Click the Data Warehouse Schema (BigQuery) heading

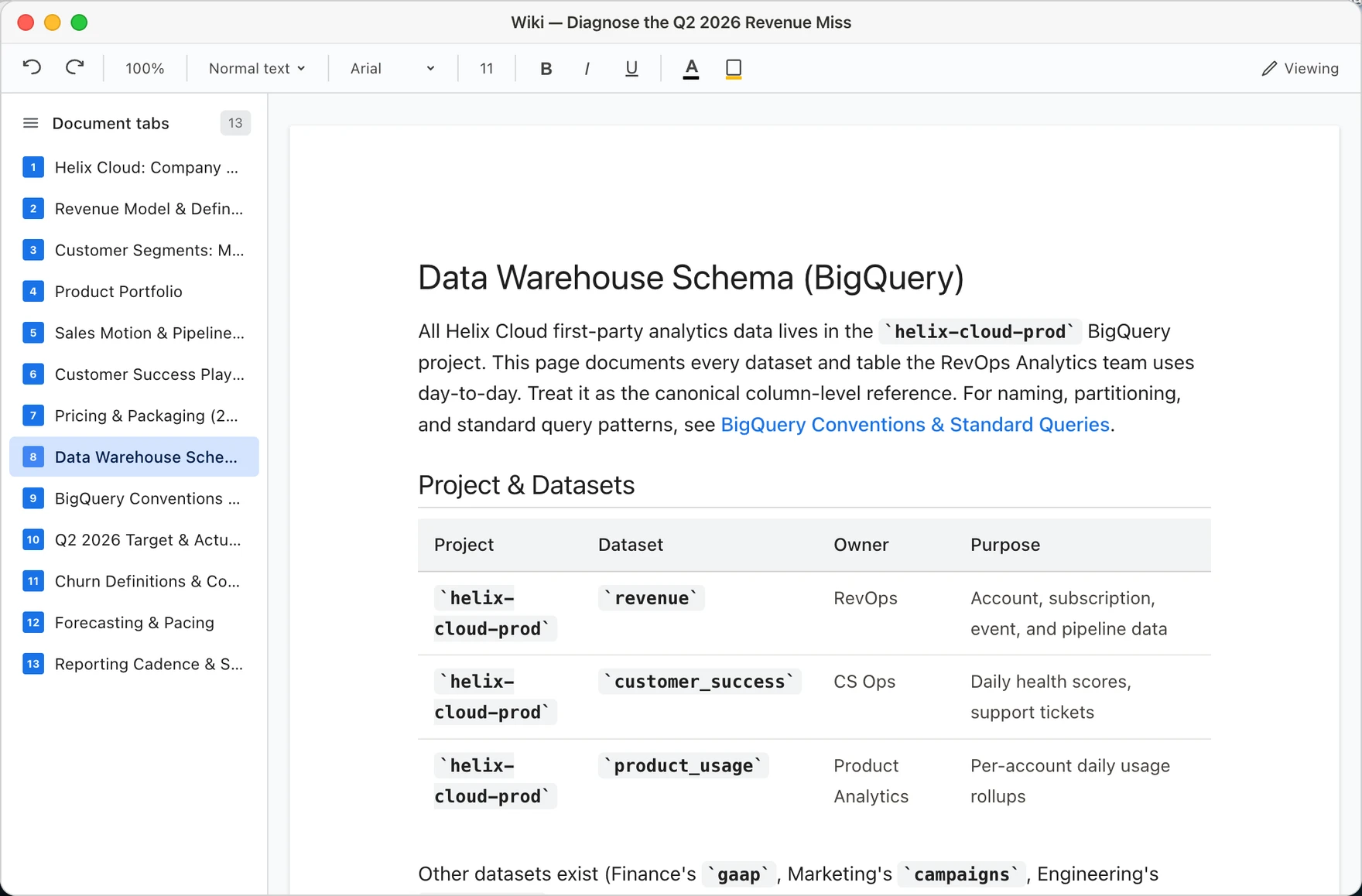[x=691, y=278]
